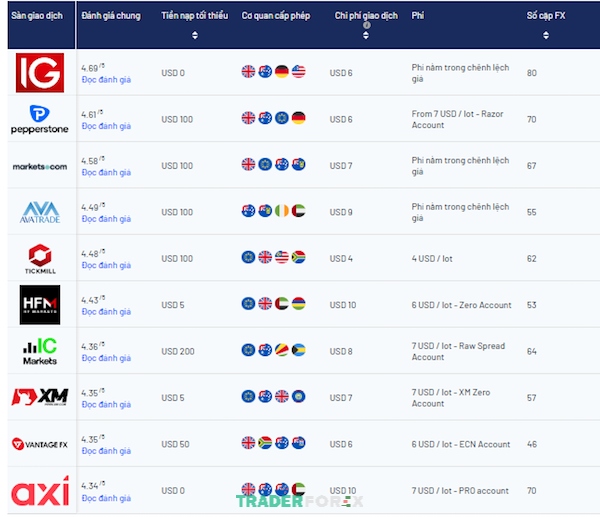
Task: Select 'From 7 USD / lot - Razor Account'
Action: pyautogui.click(x=458, y=119)
